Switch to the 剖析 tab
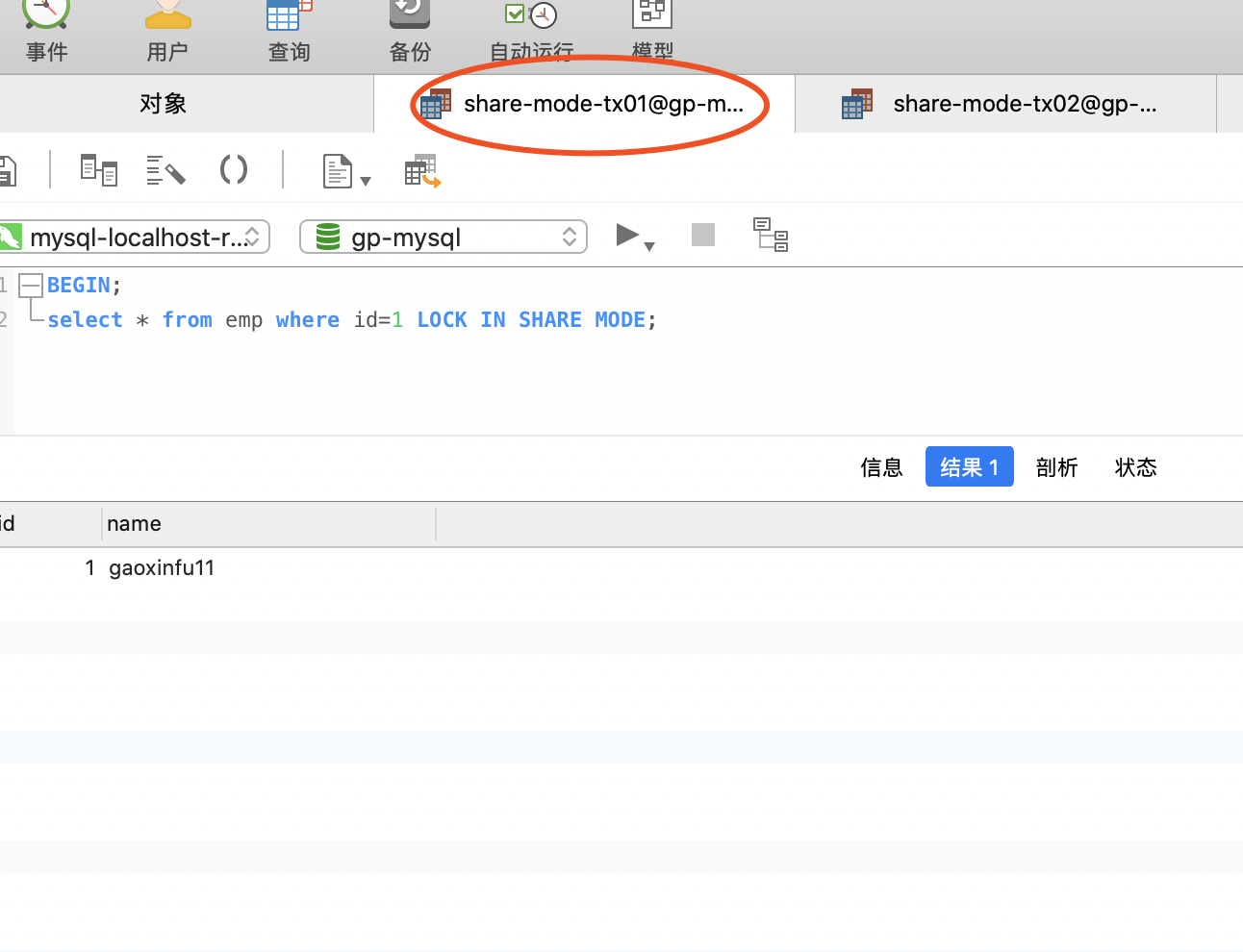Screen dimensions: 1243x952 [x=1056, y=467]
